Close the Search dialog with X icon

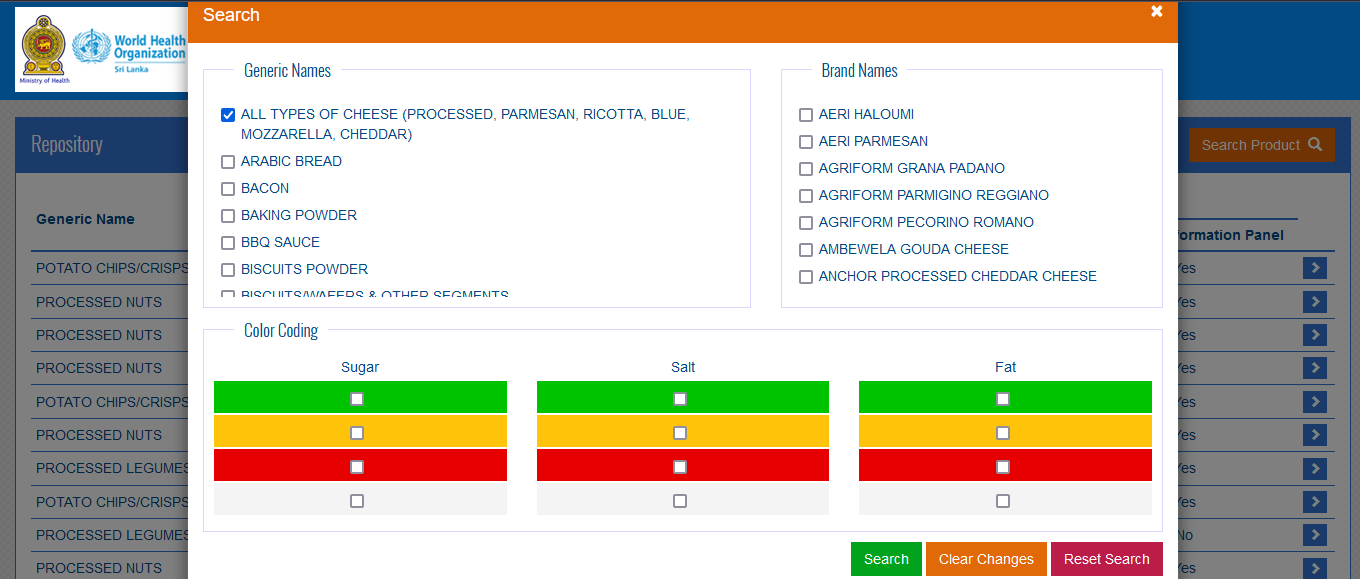click(x=1156, y=12)
